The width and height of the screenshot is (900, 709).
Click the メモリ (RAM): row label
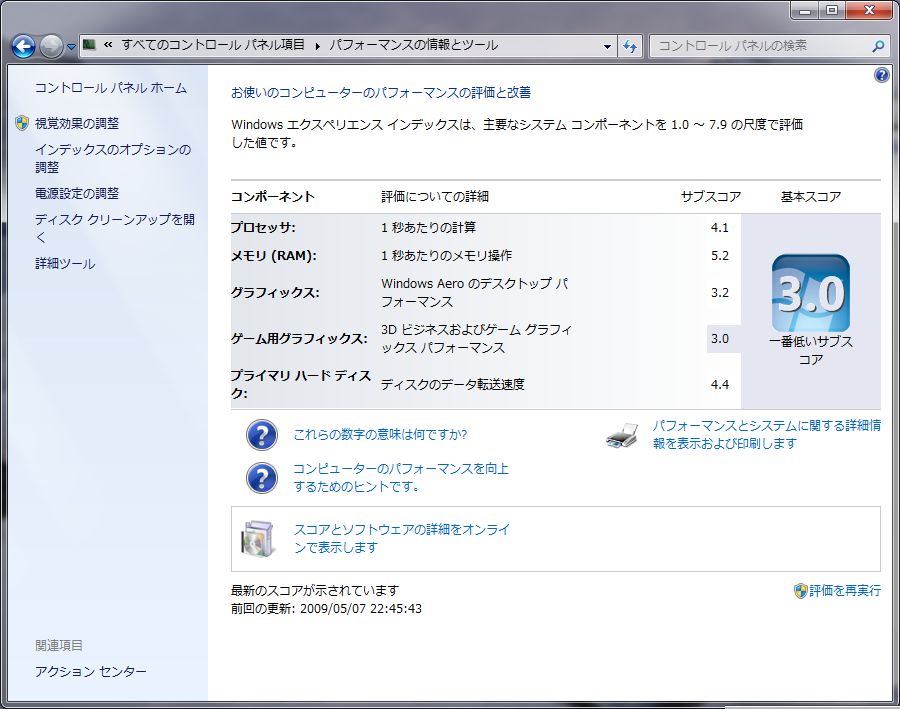click(x=273, y=256)
